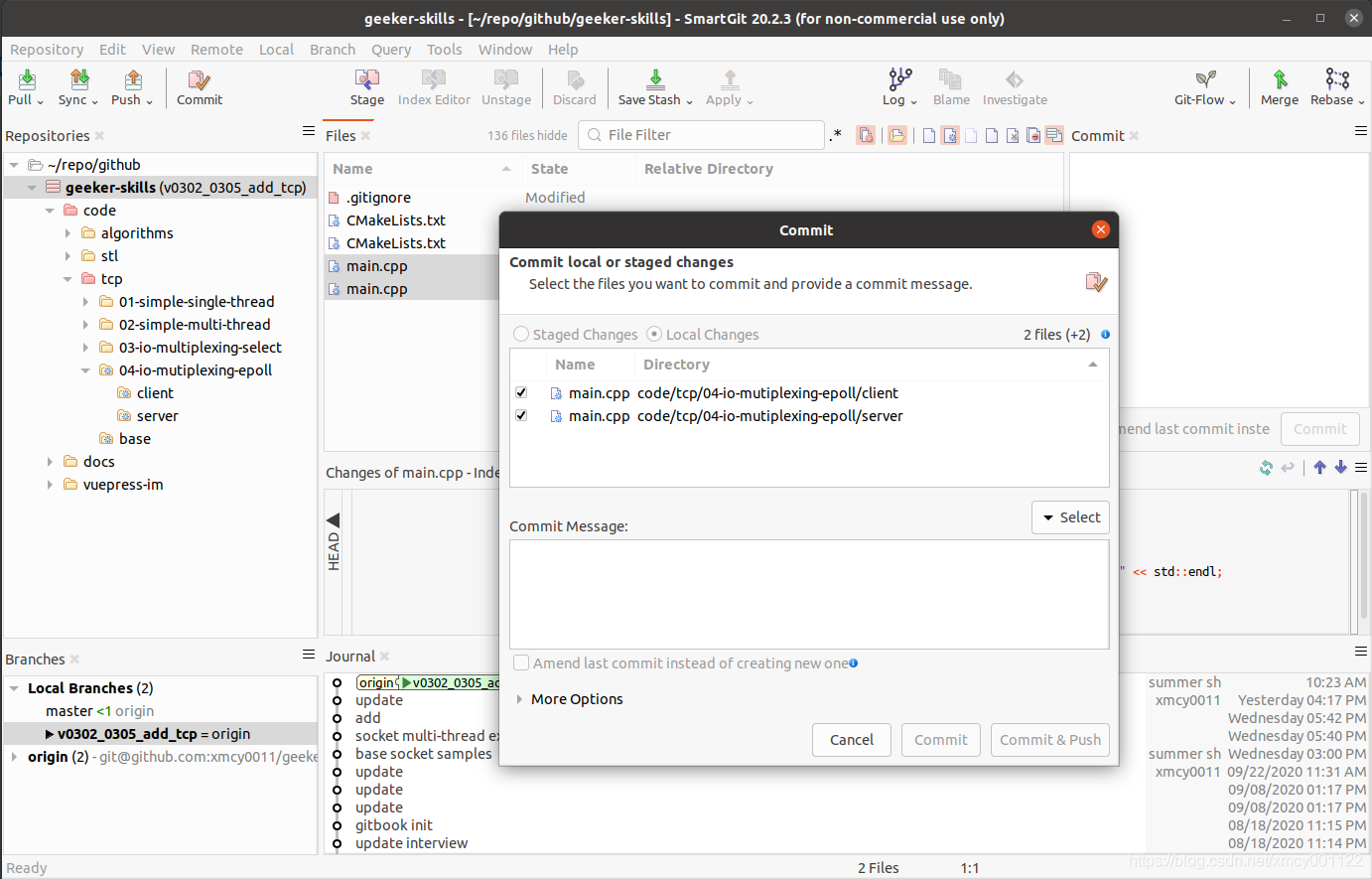Click the Sync toolbar icon
The image size is (1372, 879).
(79, 79)
